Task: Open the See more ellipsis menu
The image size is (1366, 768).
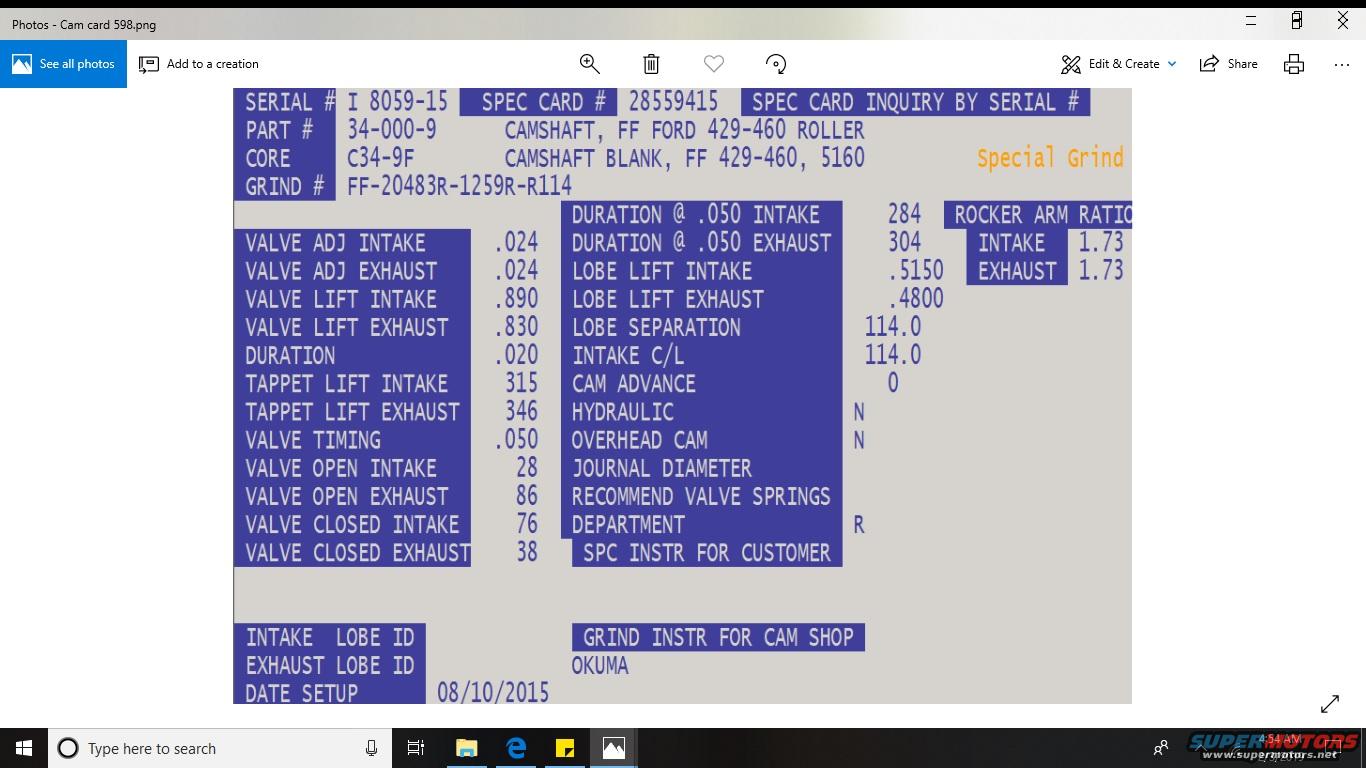Action: [x=1342, y=64]
